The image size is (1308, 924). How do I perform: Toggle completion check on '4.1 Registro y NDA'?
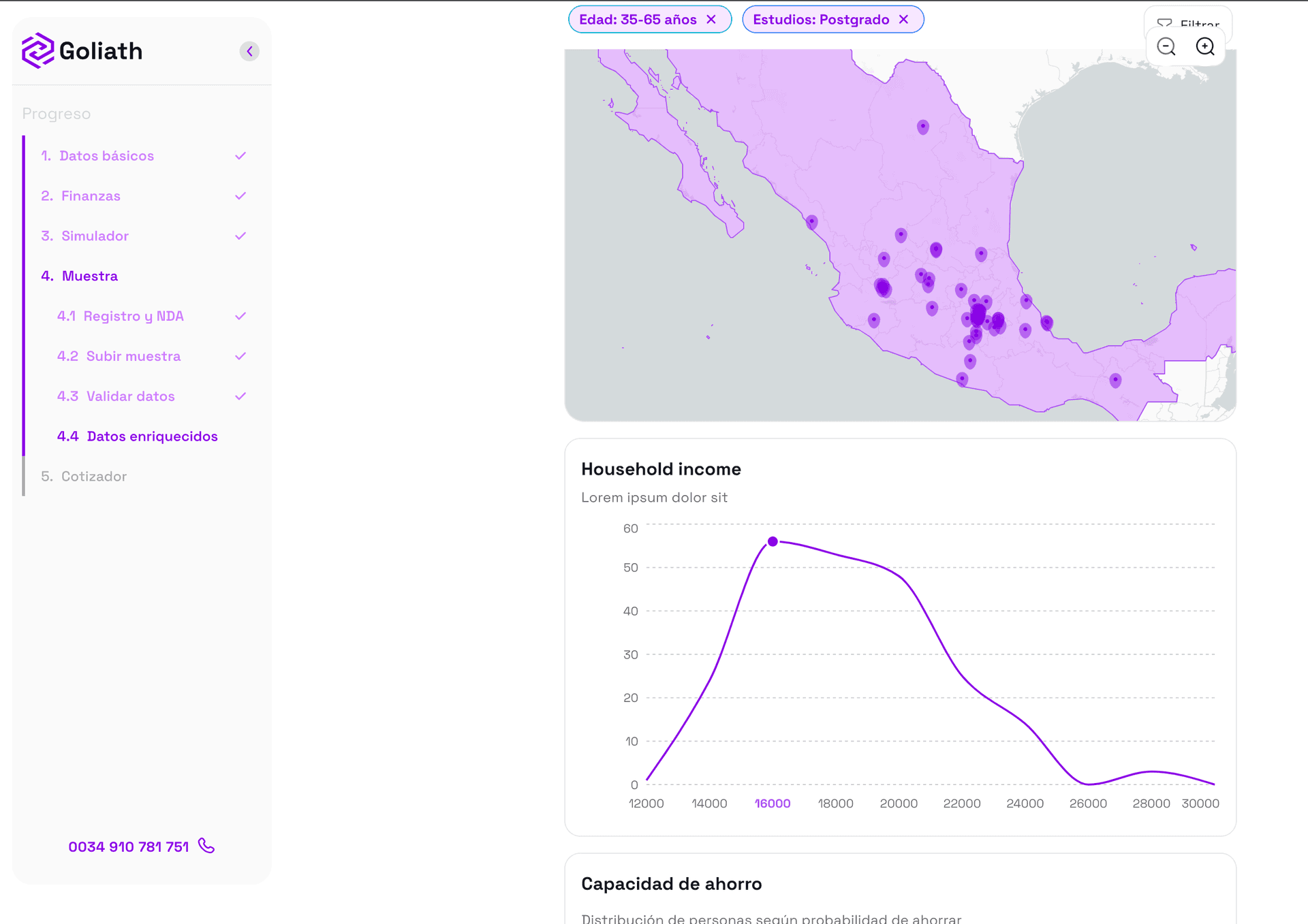point(240,315)
